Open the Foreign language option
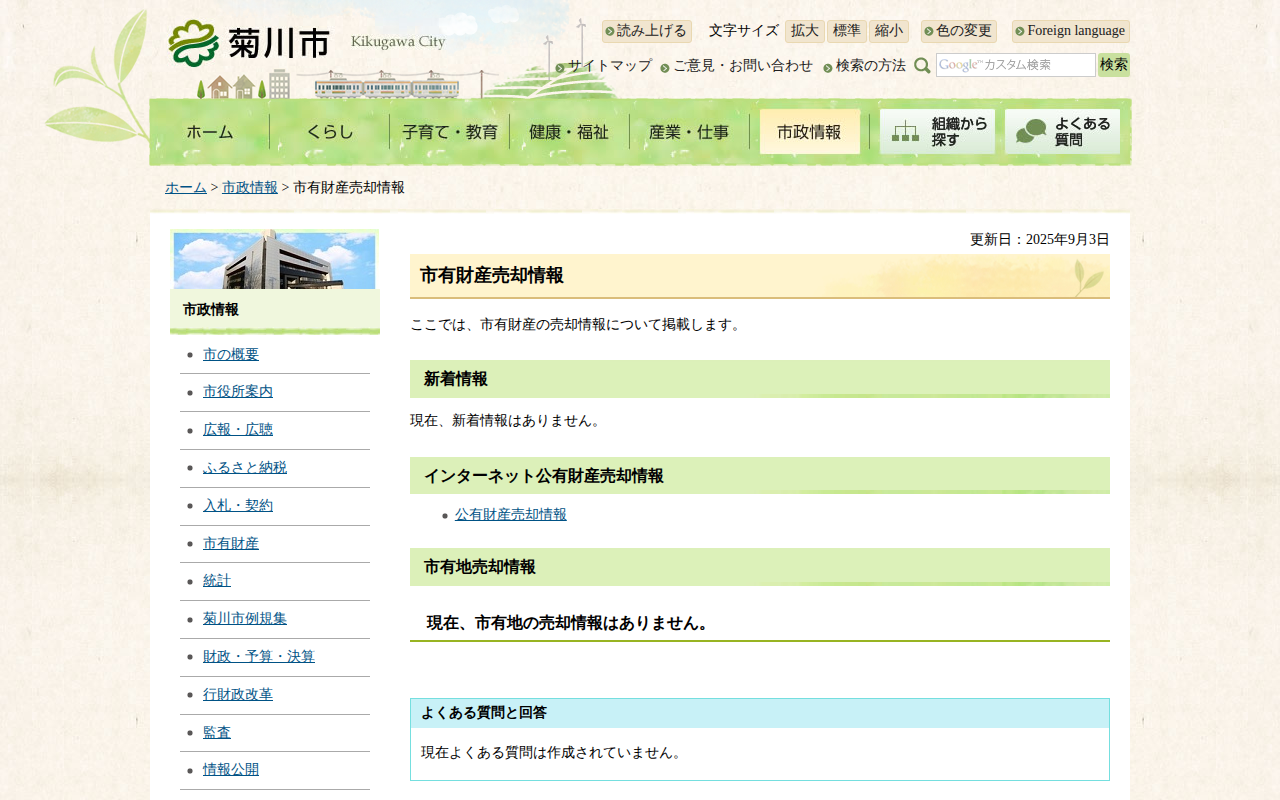 (1071, 31)
